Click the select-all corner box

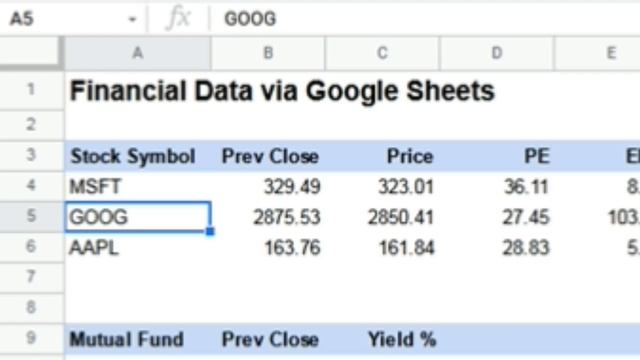point(31,52)
